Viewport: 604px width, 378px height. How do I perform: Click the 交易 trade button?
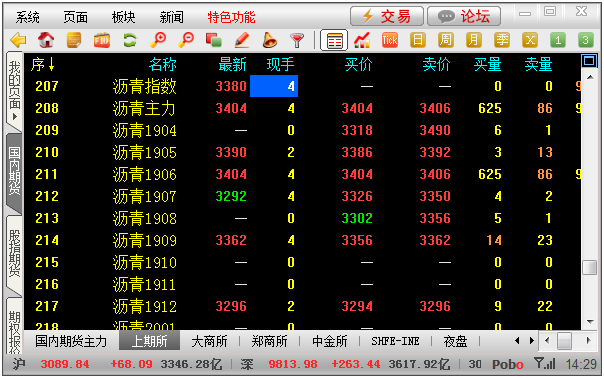(x=387, y=16)
